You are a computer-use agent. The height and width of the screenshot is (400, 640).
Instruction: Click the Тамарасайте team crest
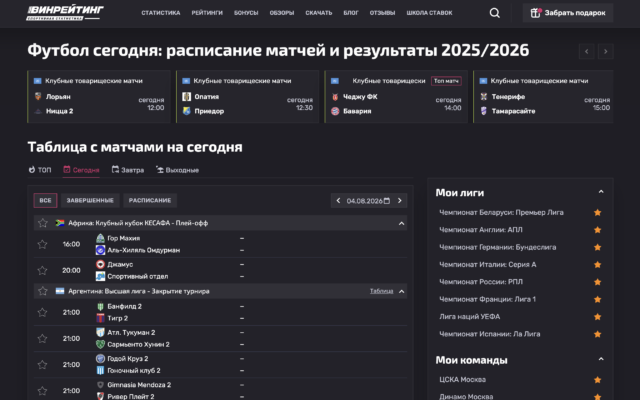pos(484,111)
